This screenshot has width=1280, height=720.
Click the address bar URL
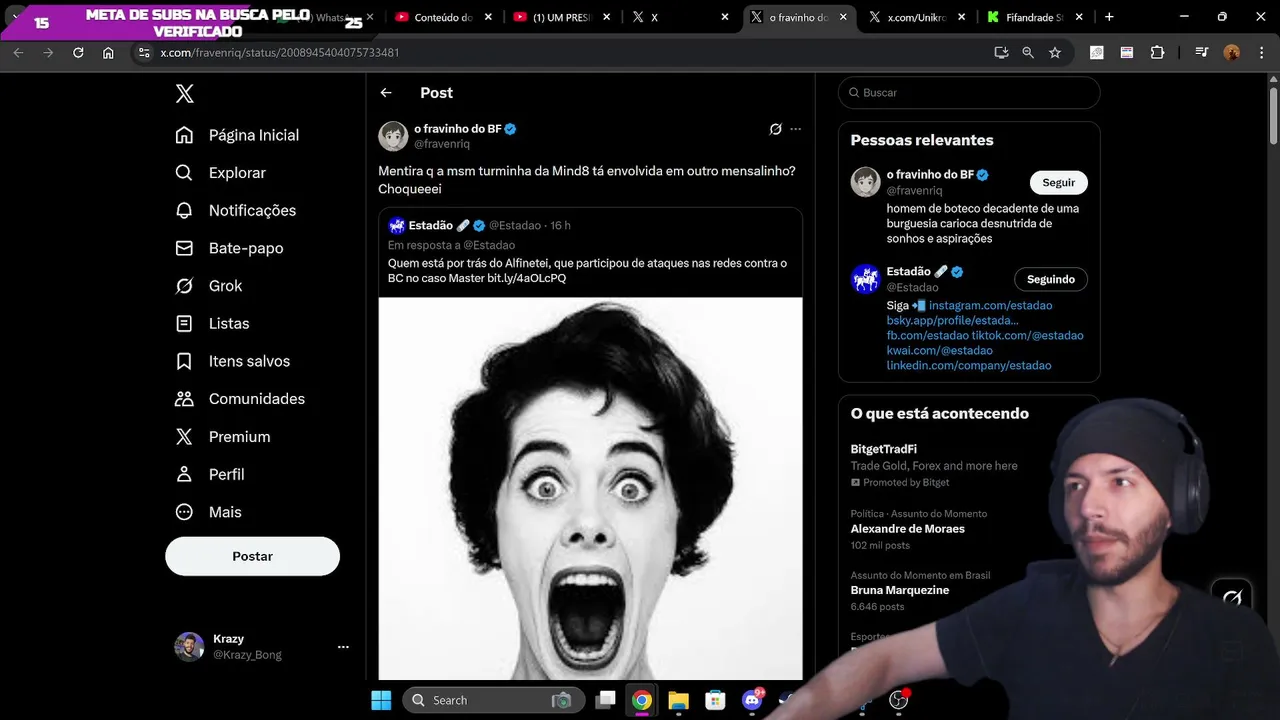[280, 53]
